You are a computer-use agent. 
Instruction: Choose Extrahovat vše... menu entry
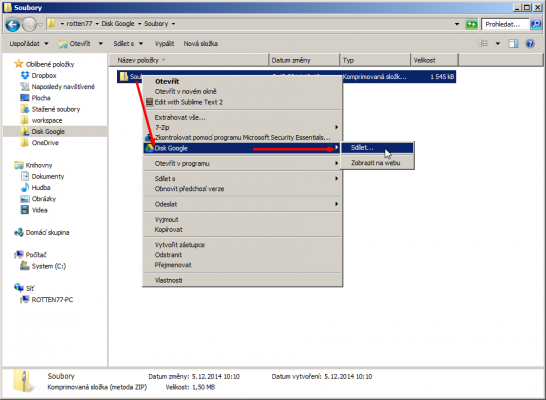(x=242, y=118)
